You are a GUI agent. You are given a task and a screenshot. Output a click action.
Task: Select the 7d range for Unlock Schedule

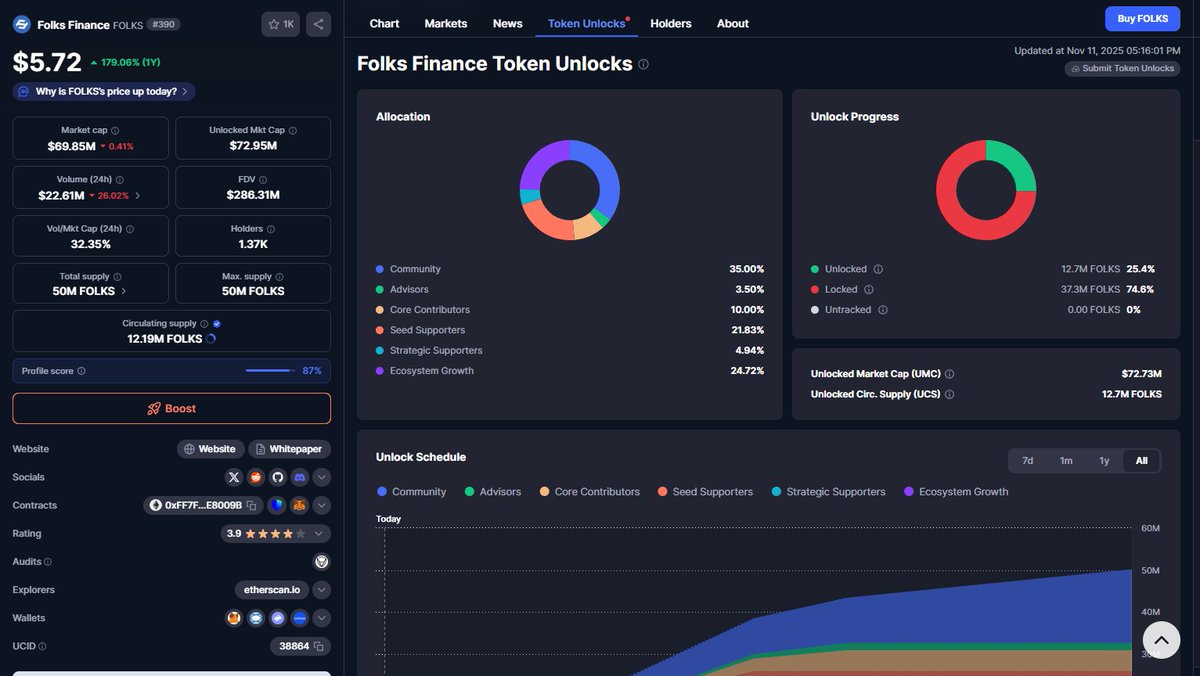click(1027, 461)
